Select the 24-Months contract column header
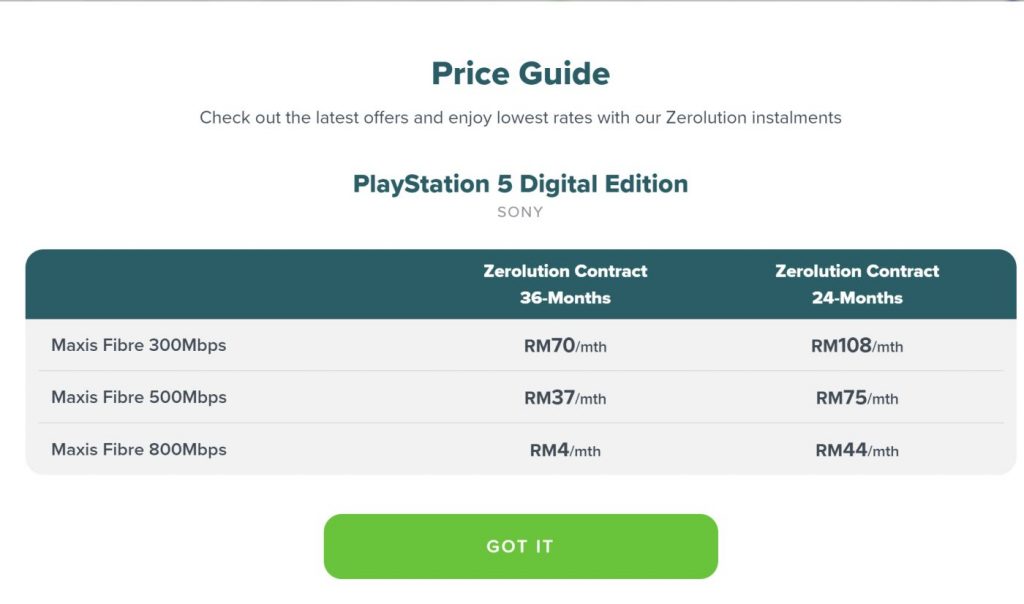 click(857, 284)
